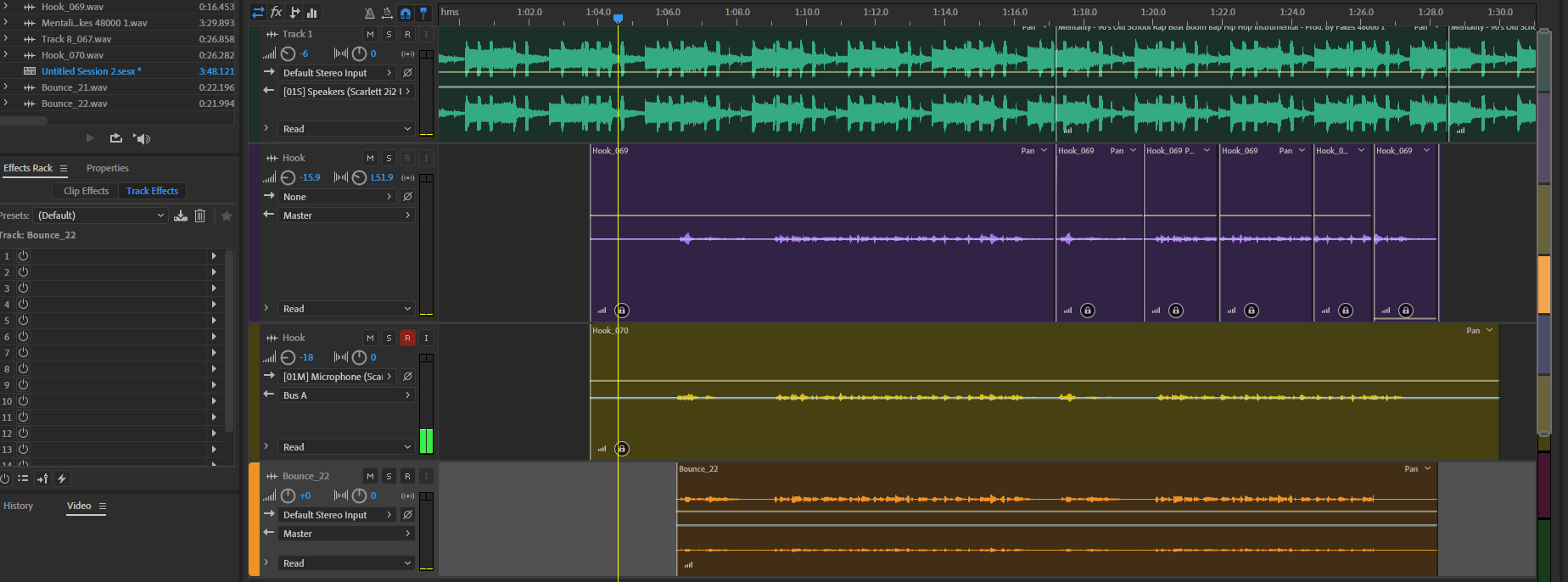
Task: Open the Video panel menu icon
Action: [103, 506]
